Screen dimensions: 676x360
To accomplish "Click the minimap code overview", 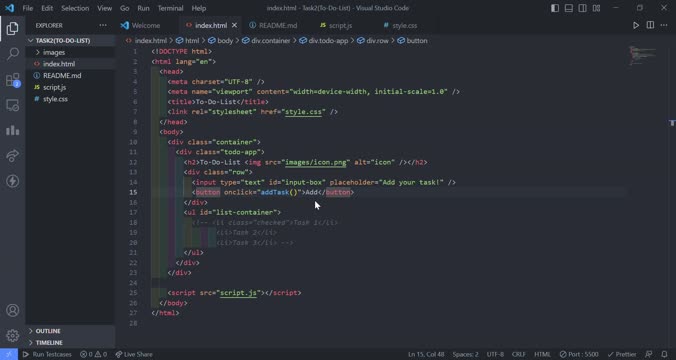I will point(642,56).
